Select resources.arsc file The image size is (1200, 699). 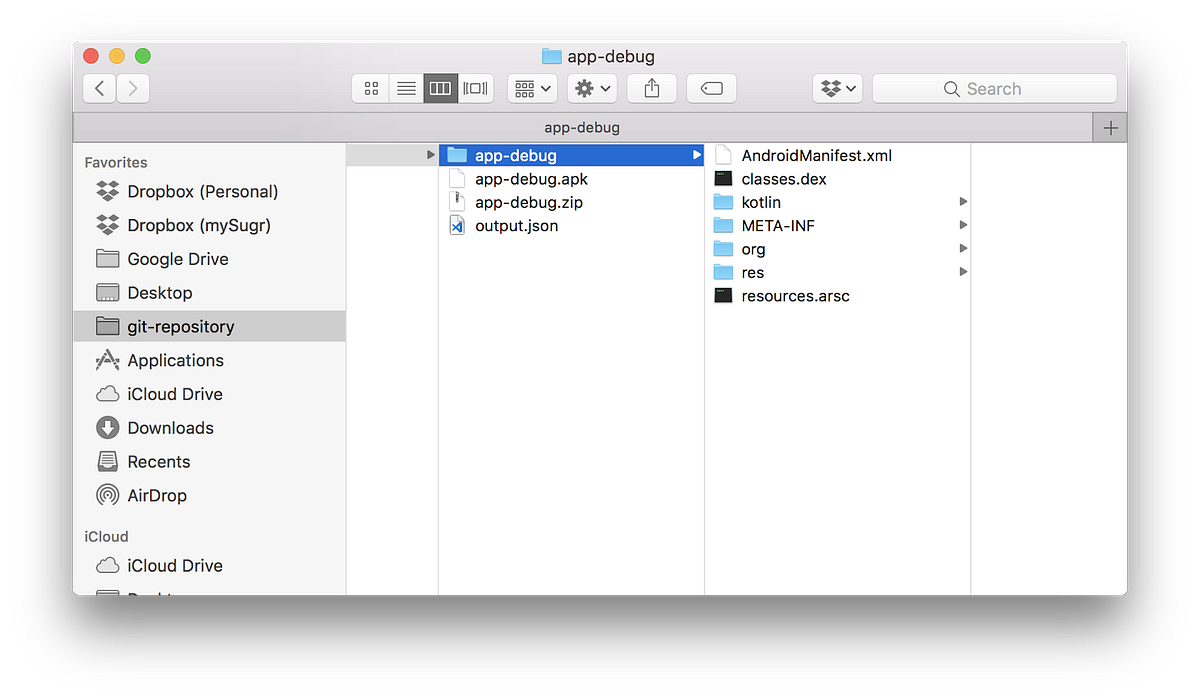click(x=838, y=296)
